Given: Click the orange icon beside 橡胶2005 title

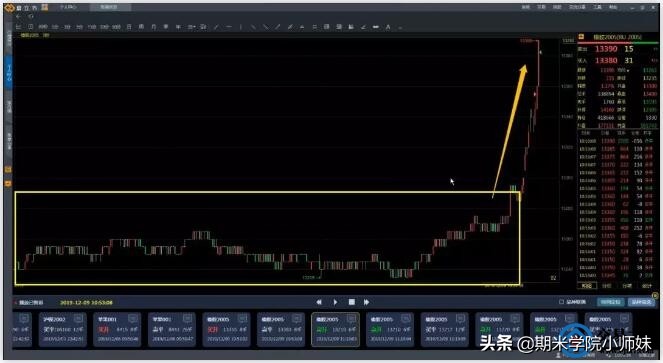Looking at the screenshot, I should click(581, 37).
